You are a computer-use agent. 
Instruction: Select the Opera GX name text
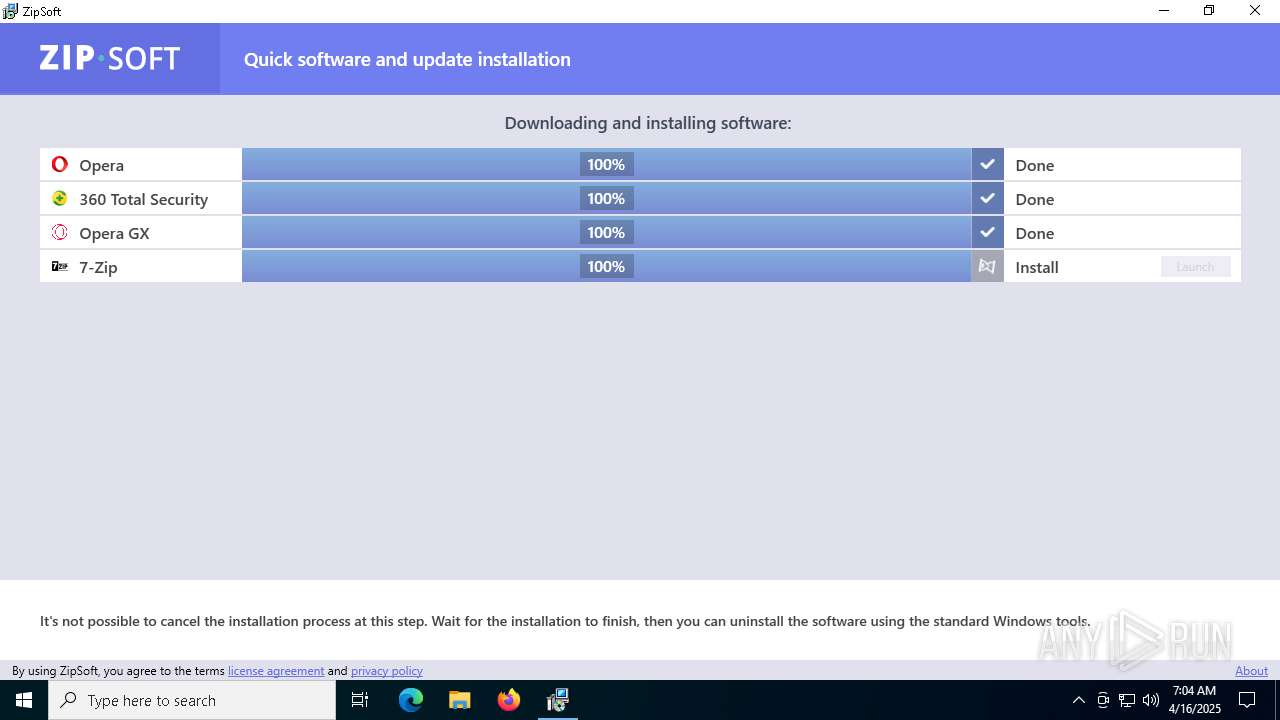tap(114, 233)
